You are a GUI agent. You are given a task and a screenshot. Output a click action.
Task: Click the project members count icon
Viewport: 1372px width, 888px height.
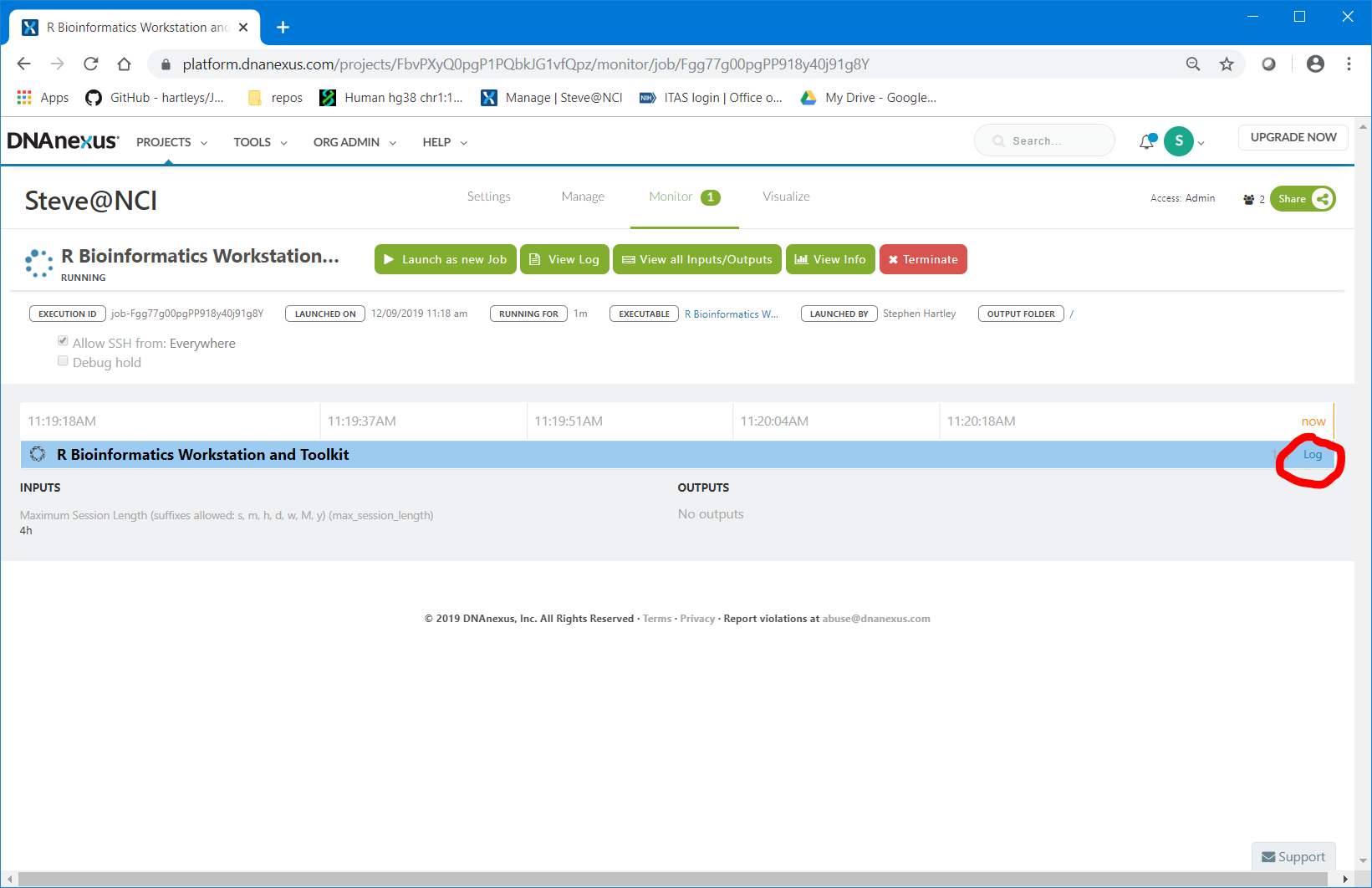point(1249,199)
